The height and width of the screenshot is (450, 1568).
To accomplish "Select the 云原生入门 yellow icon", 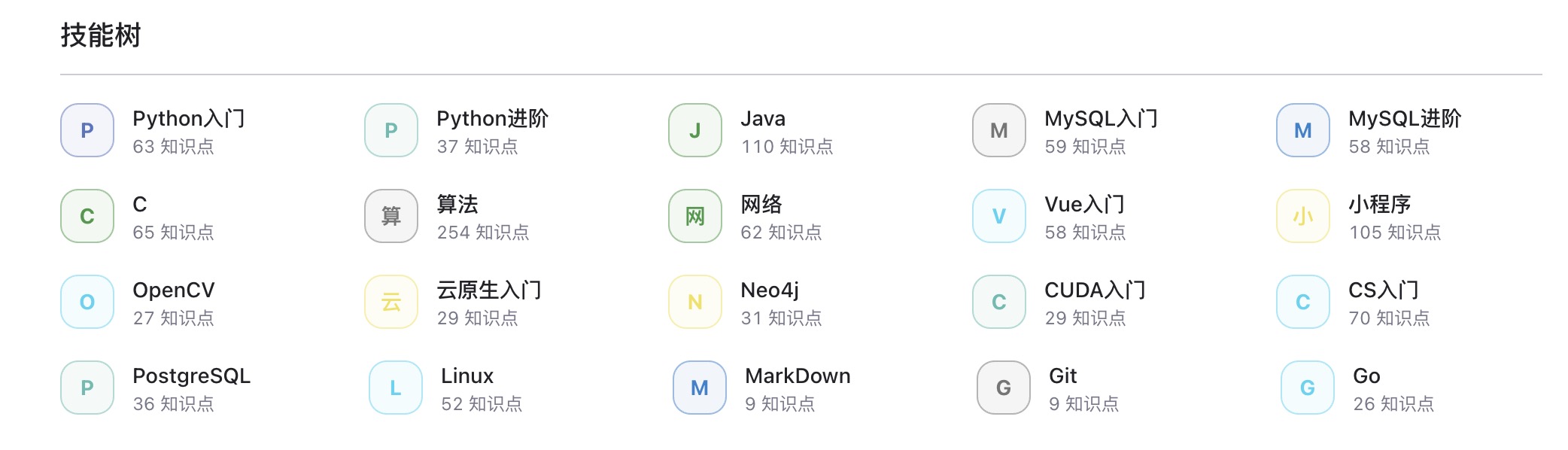I will pos(391,302).
